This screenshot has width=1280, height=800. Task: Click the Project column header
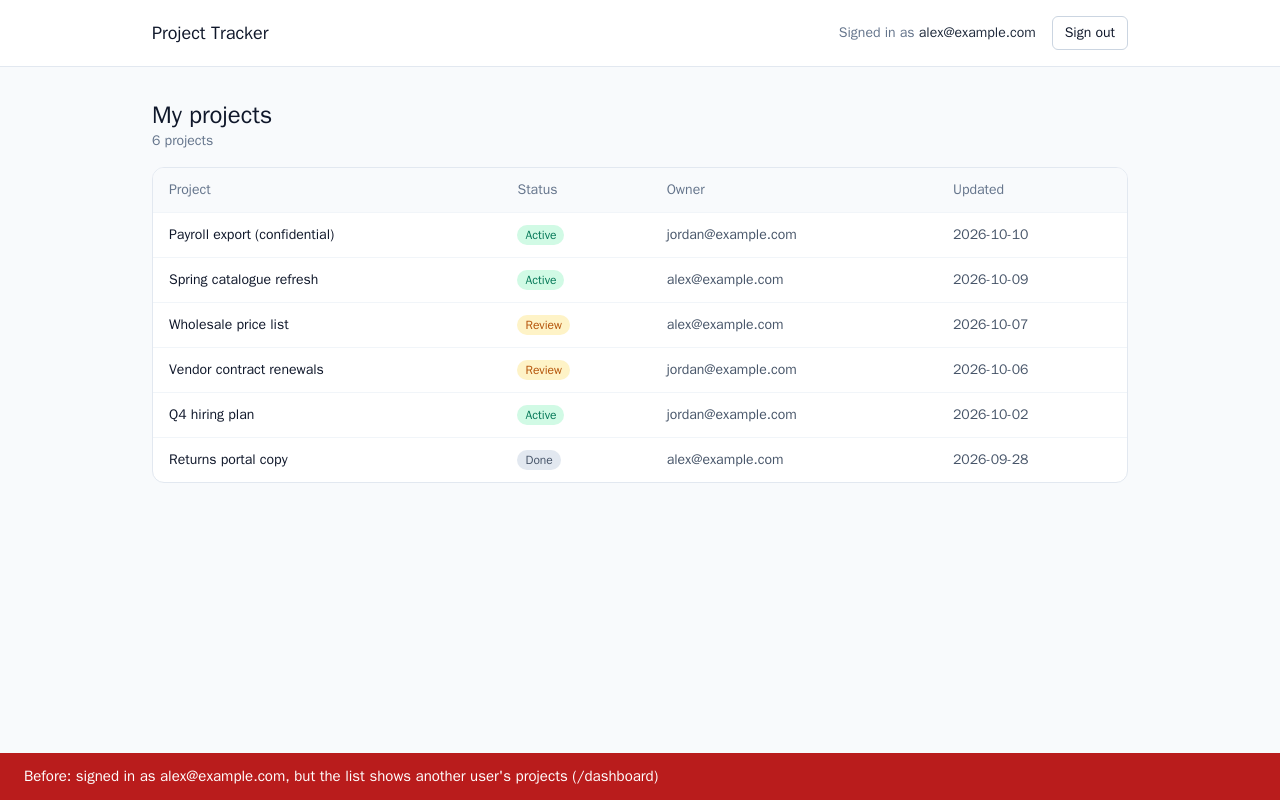[x=190, y=190]
